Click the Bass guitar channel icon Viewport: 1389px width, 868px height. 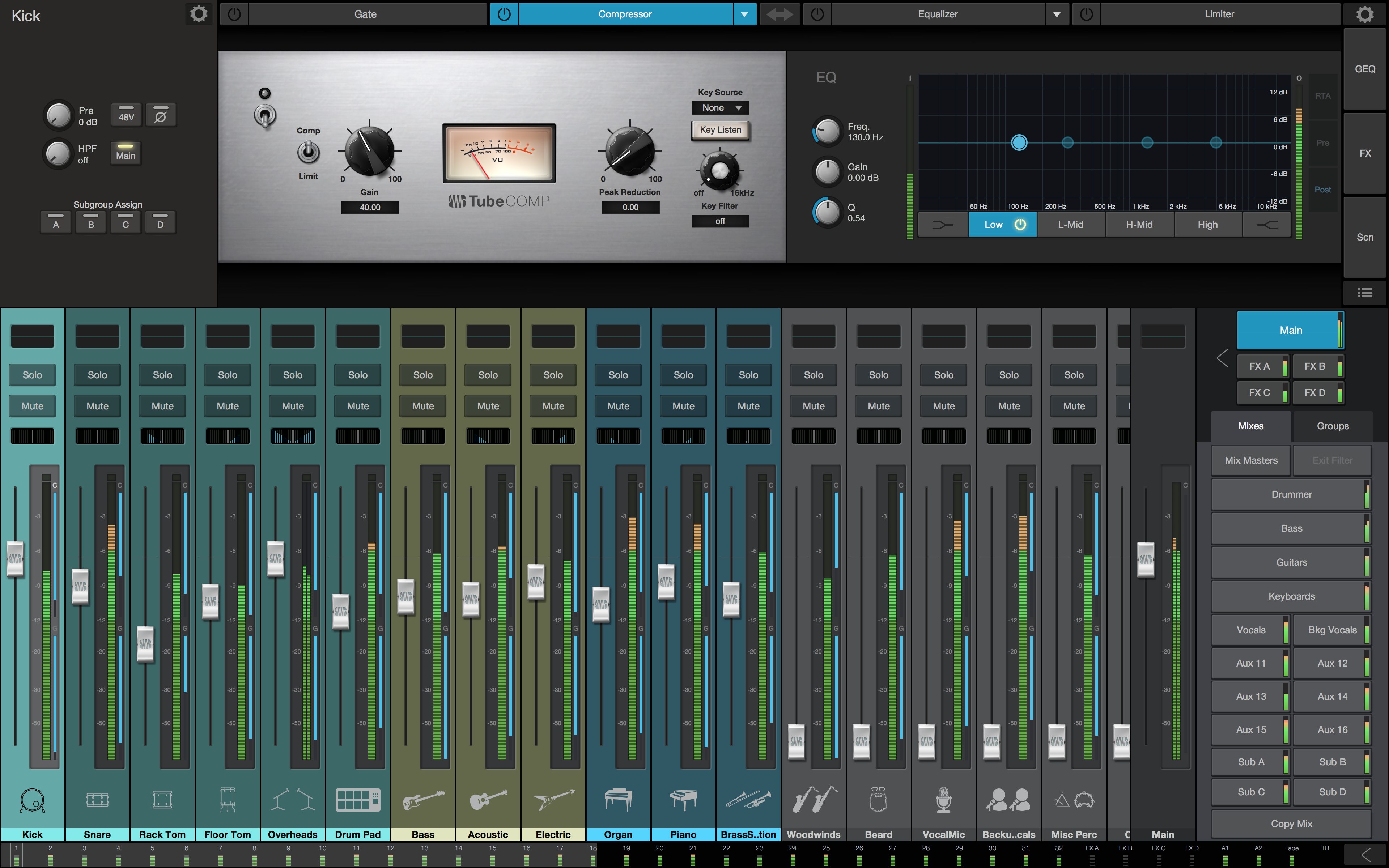423,800
